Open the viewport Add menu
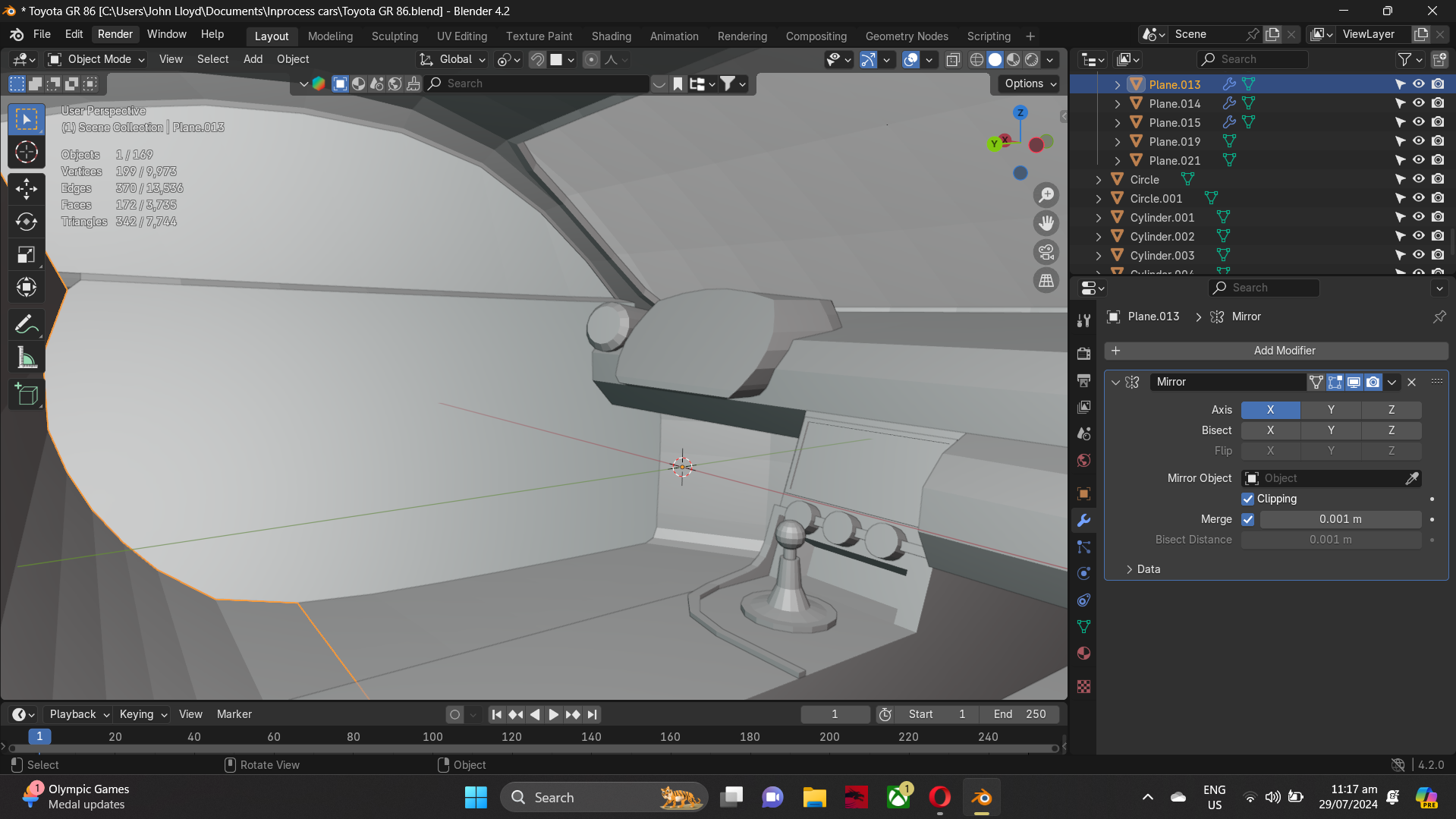 pyautogui.click(x=253, y=59)
